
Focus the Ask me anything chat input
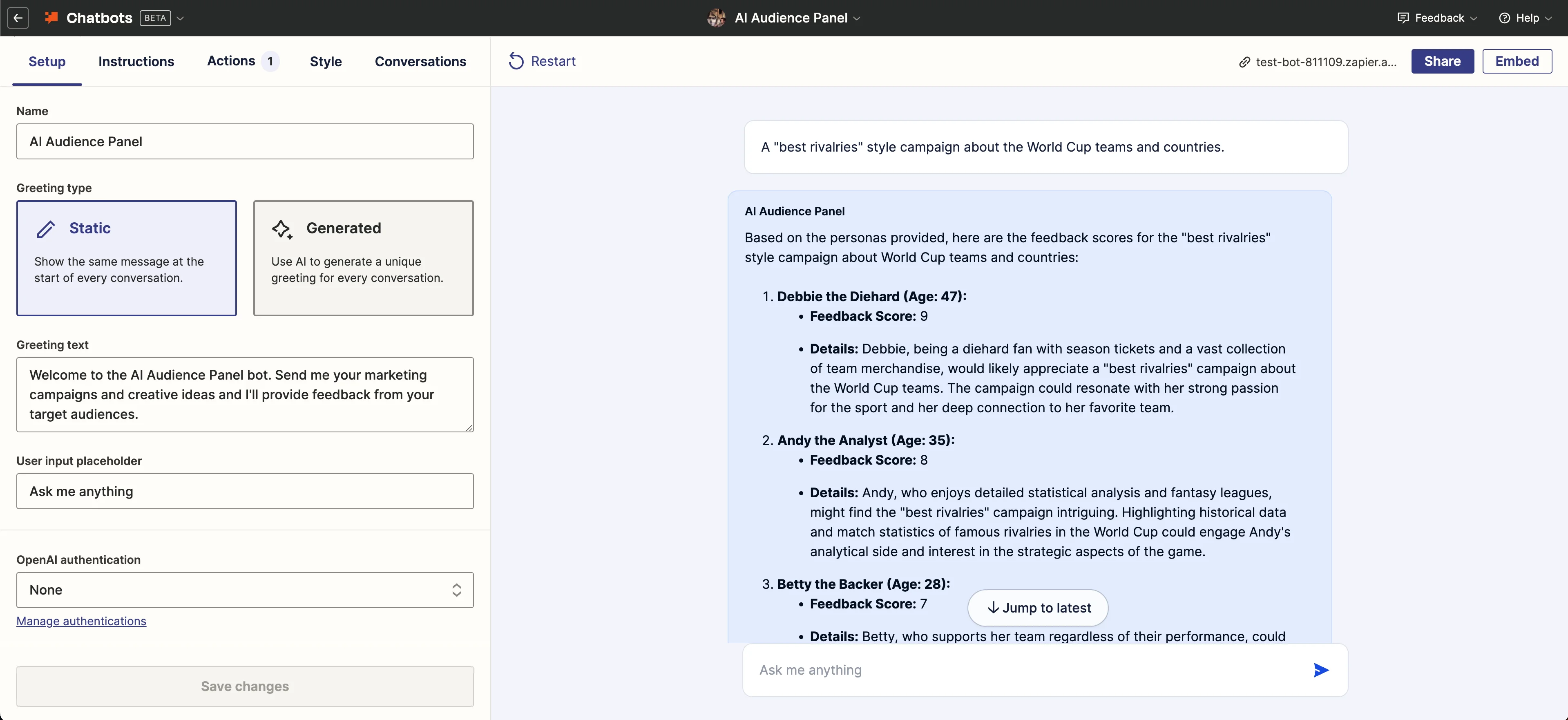[x=1023, y=670]
